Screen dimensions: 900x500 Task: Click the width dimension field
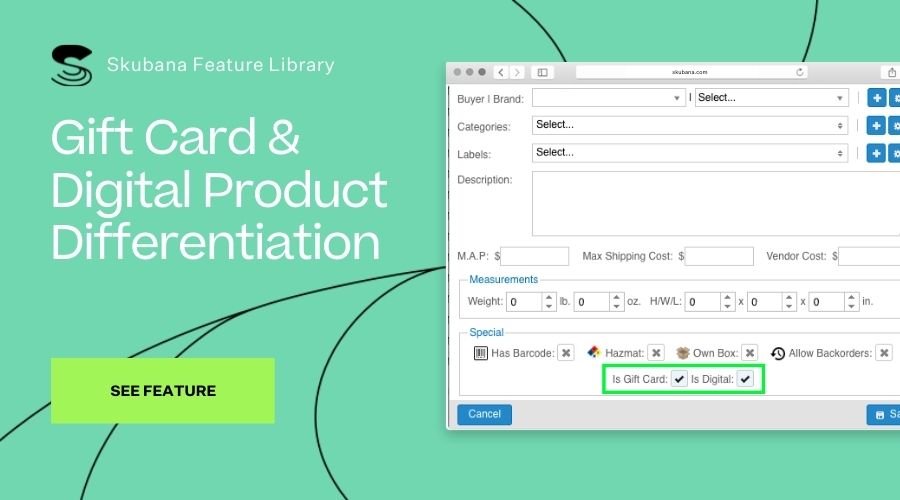(x=764, y=302)
